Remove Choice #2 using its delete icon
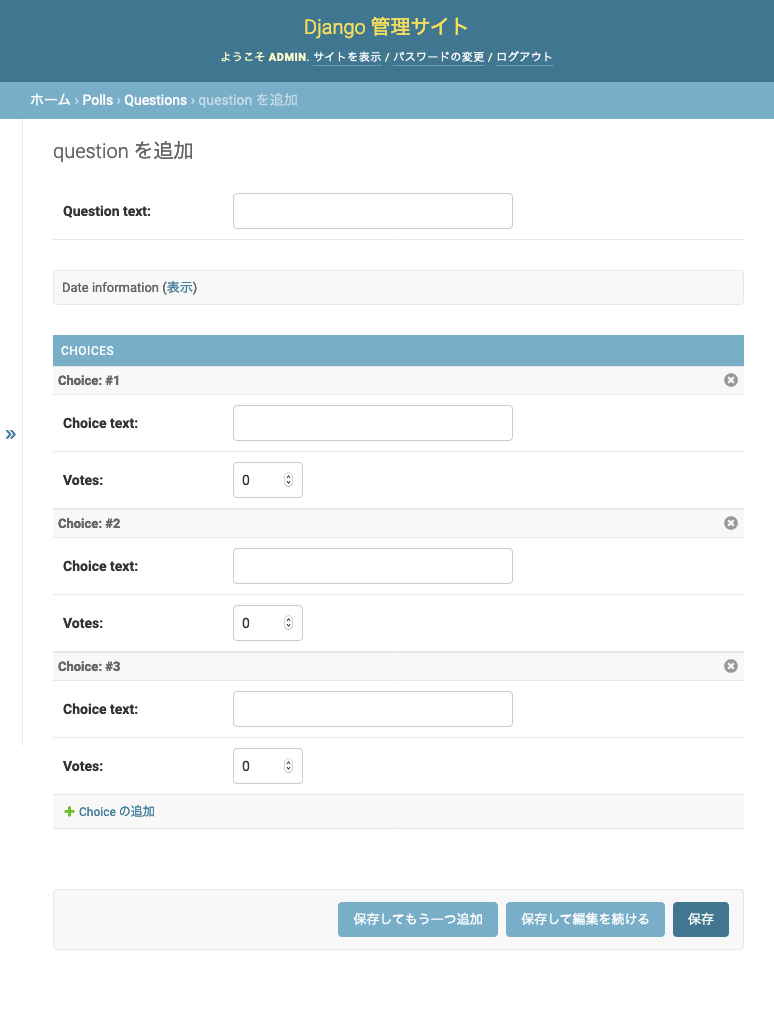Viewport: 774px width, 1020px height. click(x=730, y=523)
